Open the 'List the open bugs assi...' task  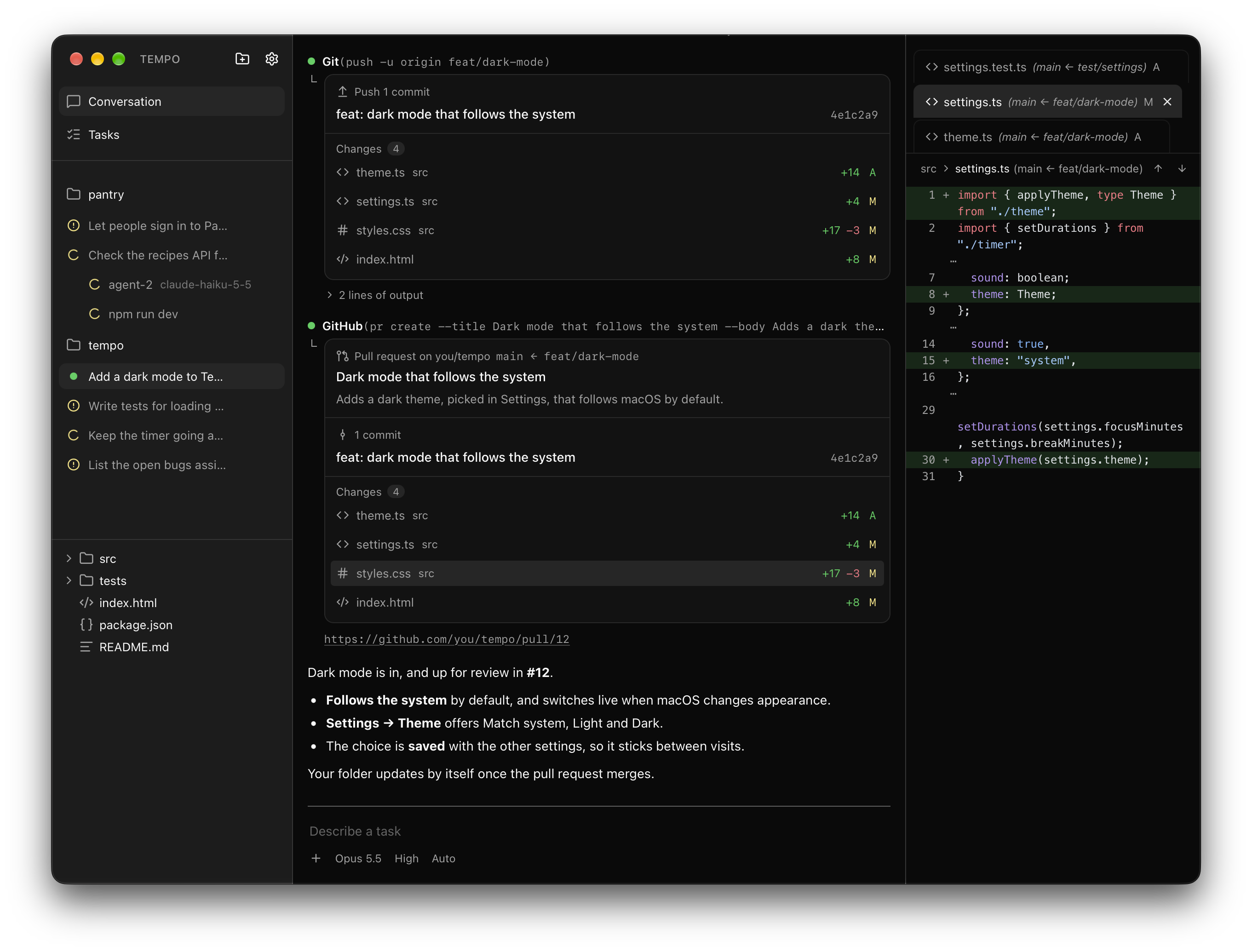click(x=172, y=465)
